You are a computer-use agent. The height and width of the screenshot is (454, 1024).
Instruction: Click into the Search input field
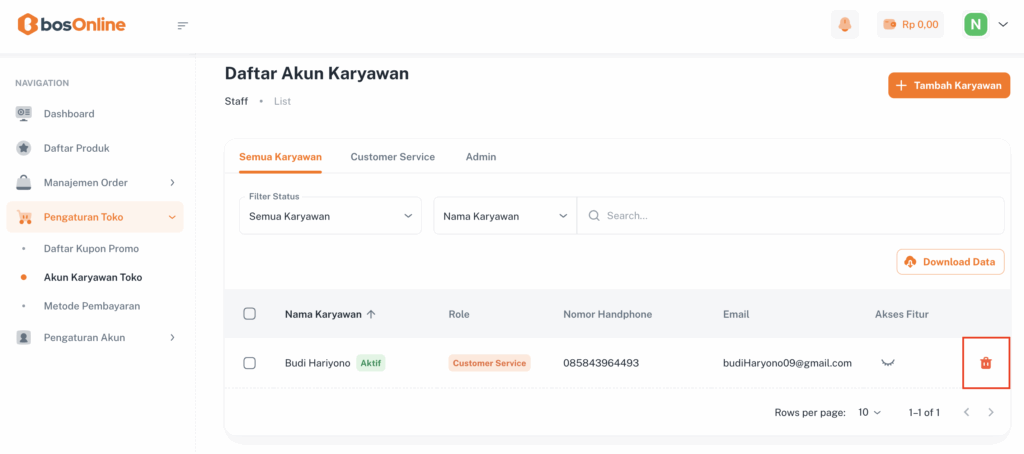(790, 215)
